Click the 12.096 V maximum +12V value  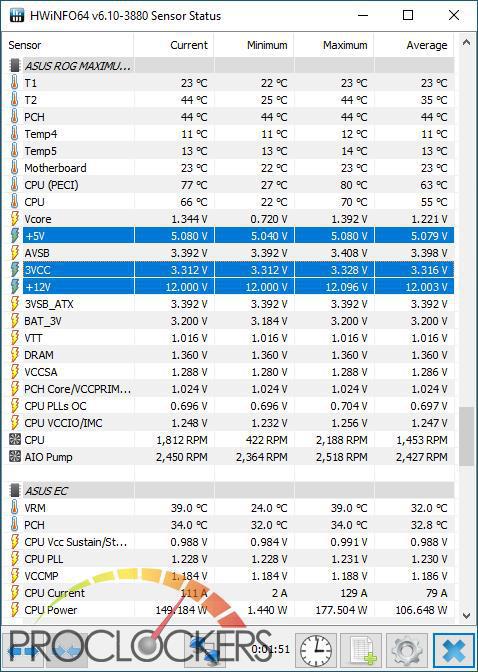(346, 287)
